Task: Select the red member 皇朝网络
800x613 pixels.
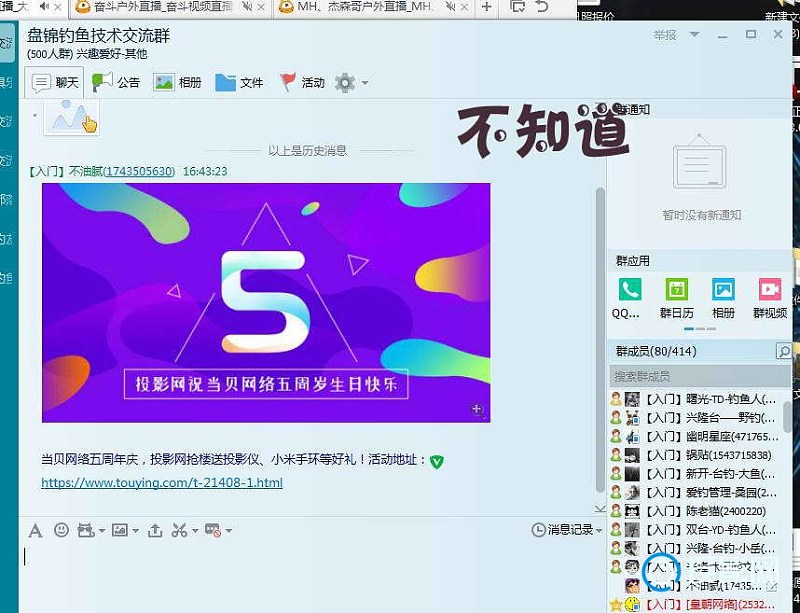Action: pos(694,605)
